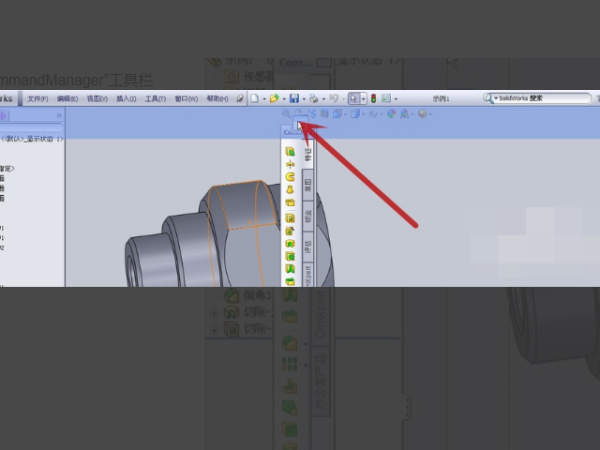The image size is (600, 450).
Task: Open the 工具(T) menu
Action: click(x=154, y=99)
